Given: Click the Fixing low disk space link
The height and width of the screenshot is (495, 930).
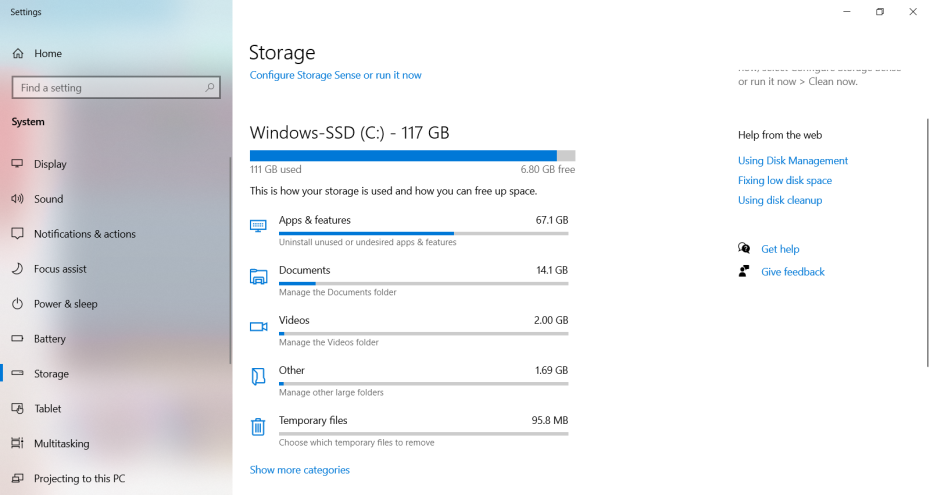Looking at the screenshot, I should pyautogui.click(x=785, y=181).
